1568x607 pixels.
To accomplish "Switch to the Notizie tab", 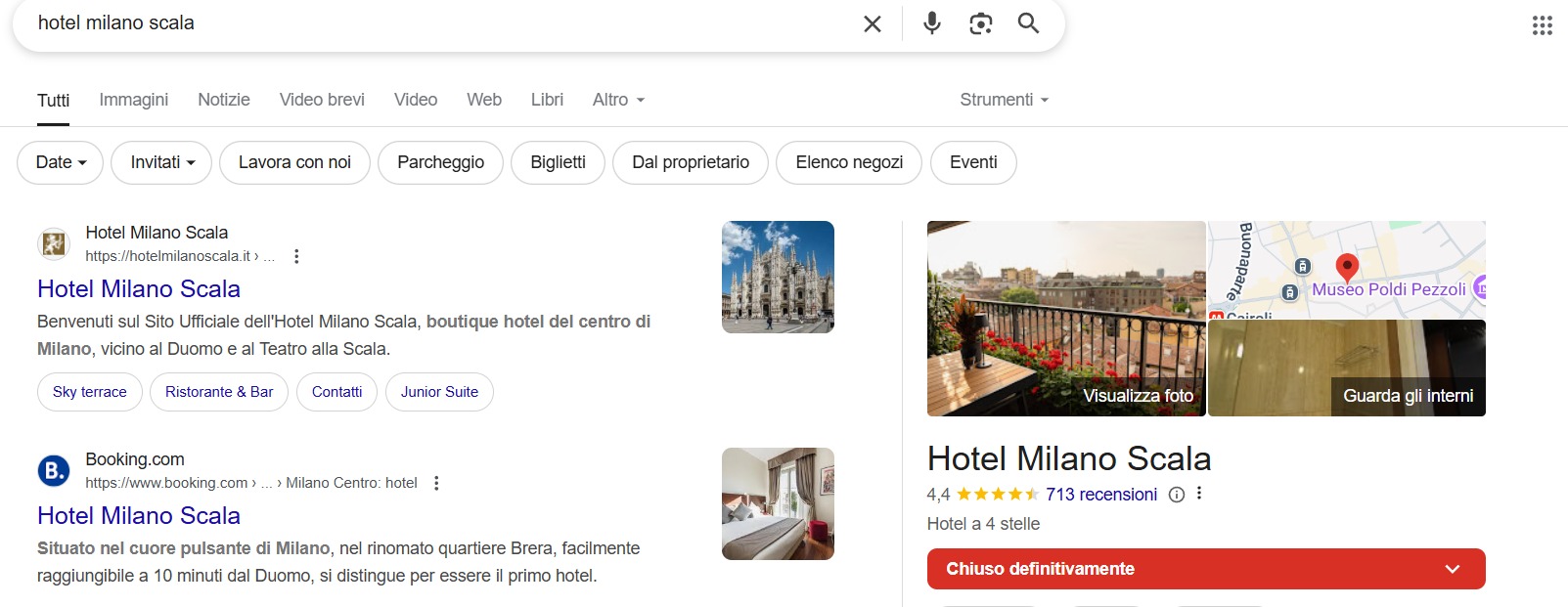I will click(224, 100).
